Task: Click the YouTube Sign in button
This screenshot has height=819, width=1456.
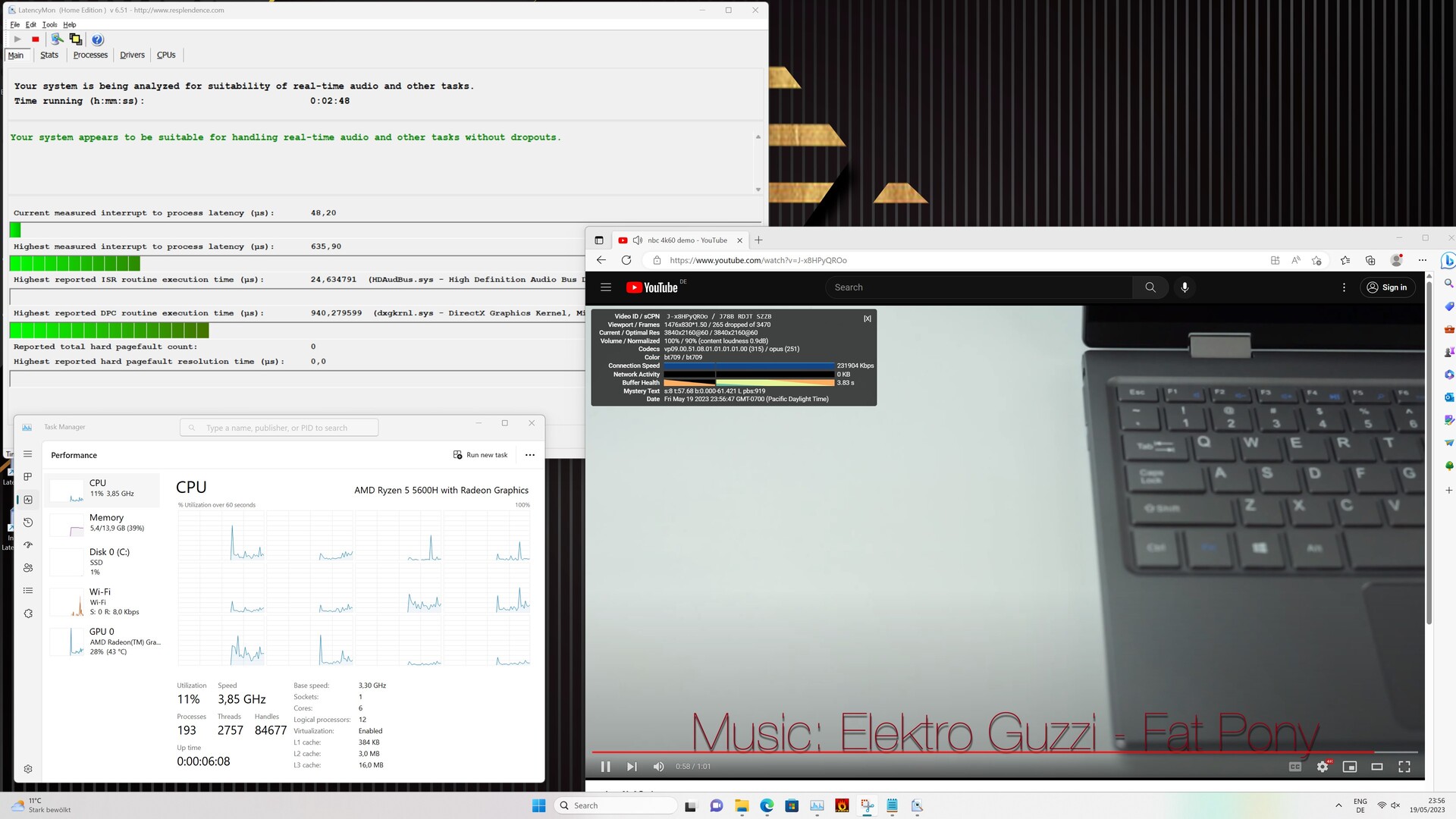Action: pos(1387,287)
